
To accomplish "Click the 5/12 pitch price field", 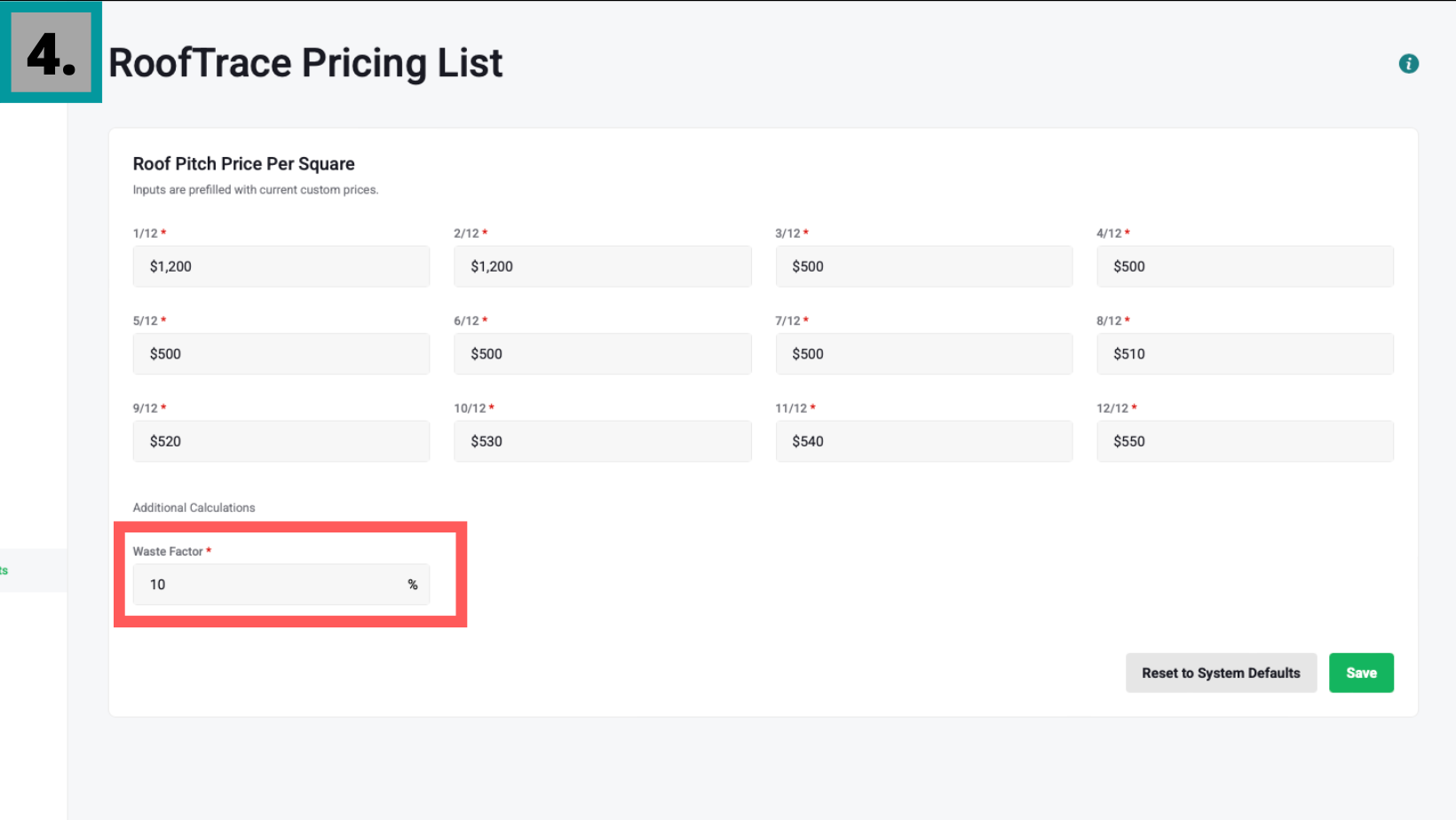I will [x=281, y=354].
